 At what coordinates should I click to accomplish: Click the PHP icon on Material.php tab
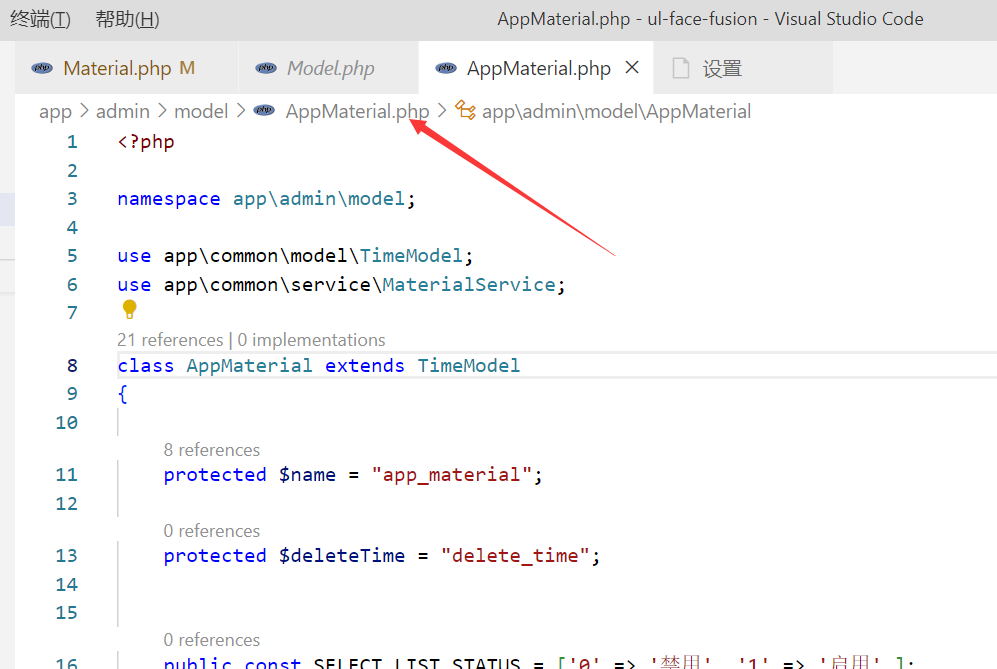point(43,68)
